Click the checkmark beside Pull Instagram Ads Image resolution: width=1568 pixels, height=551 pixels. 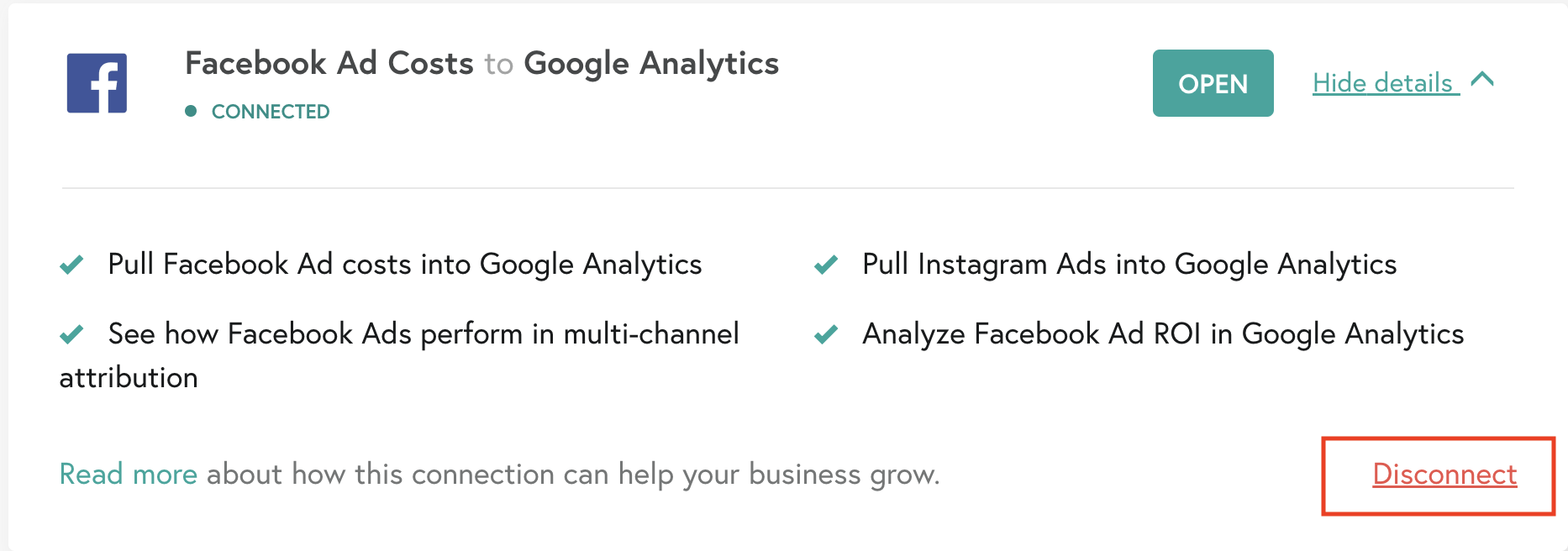[x=826, y=265]
